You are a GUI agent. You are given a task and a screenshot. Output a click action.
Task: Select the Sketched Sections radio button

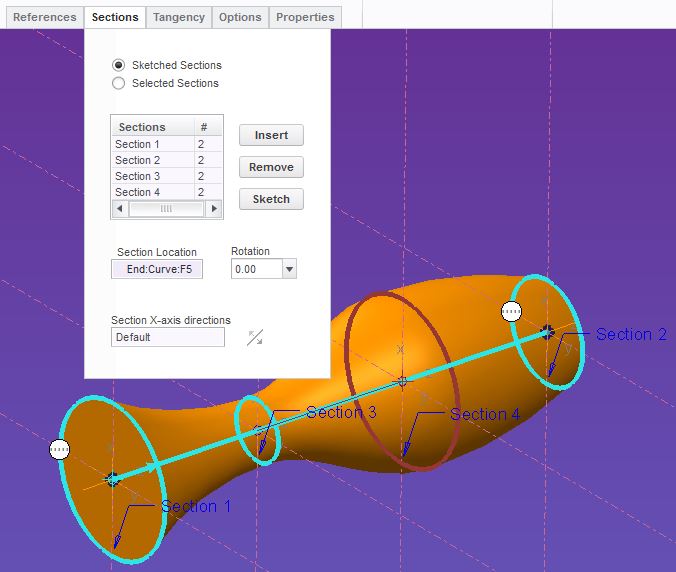[119, 65]
